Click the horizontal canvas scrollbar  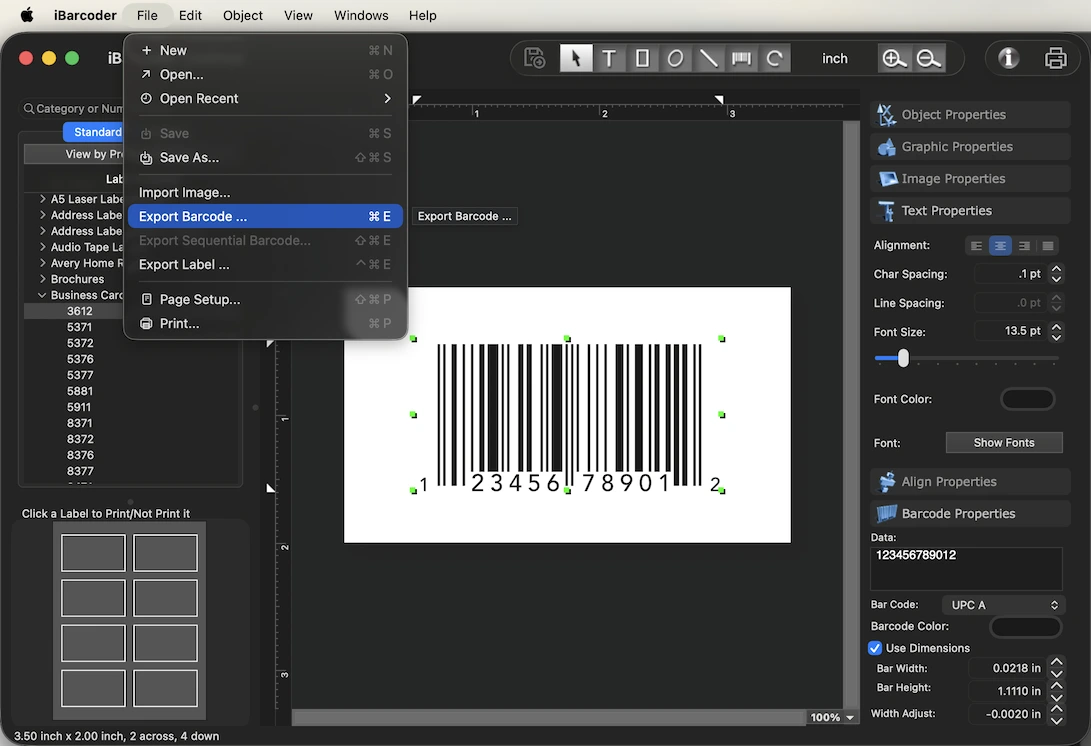pyautogui.click(x=548, y=717)
